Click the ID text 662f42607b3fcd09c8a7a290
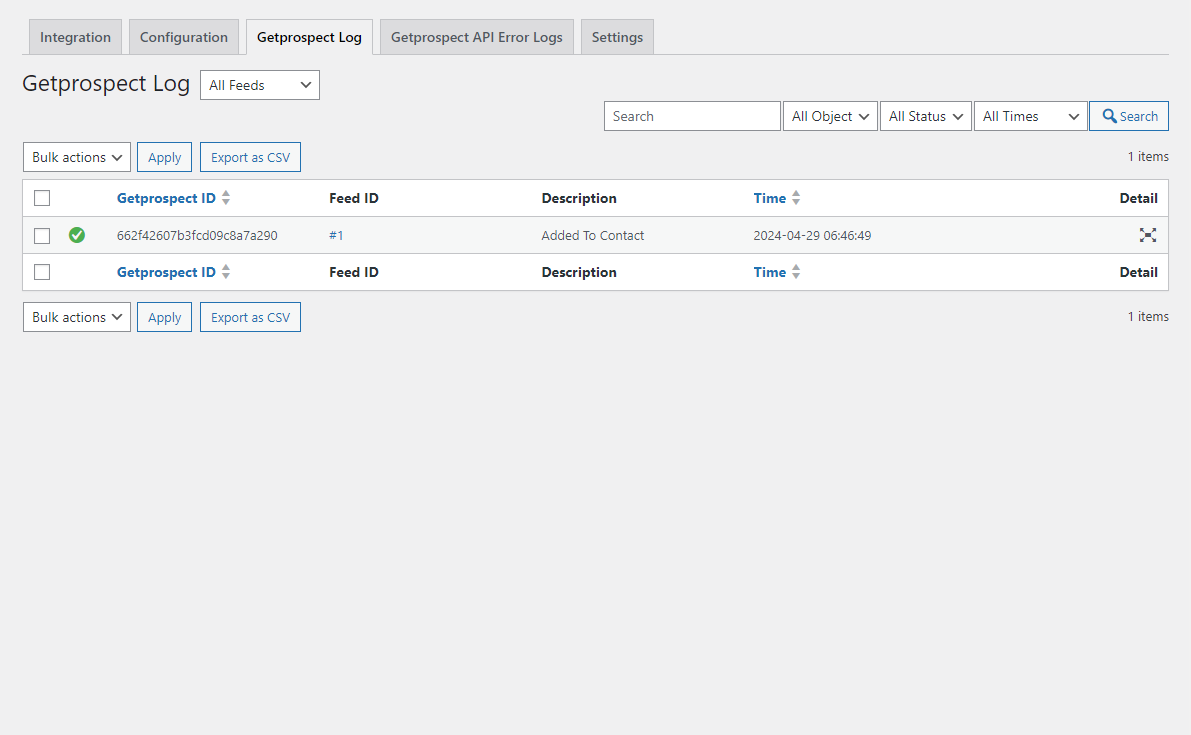 point(197,235)
